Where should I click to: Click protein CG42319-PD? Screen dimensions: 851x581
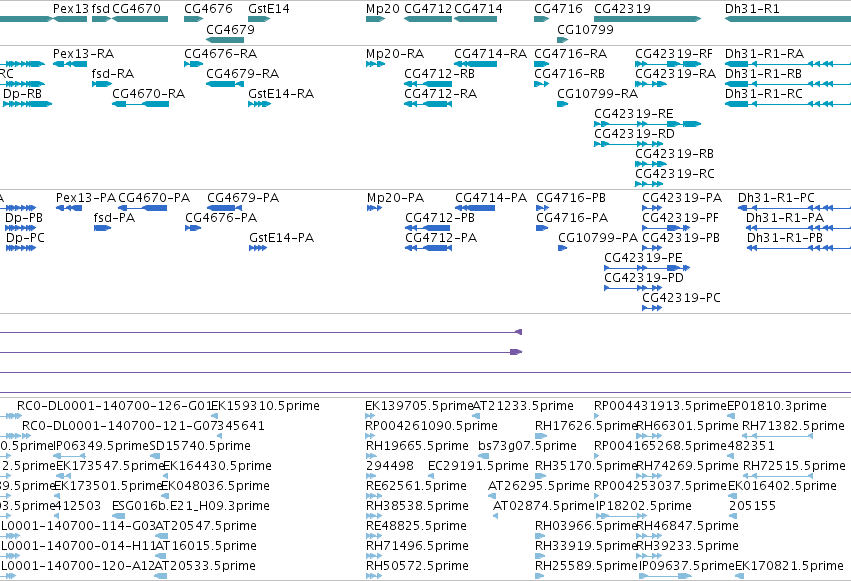(x=633, y=289)
